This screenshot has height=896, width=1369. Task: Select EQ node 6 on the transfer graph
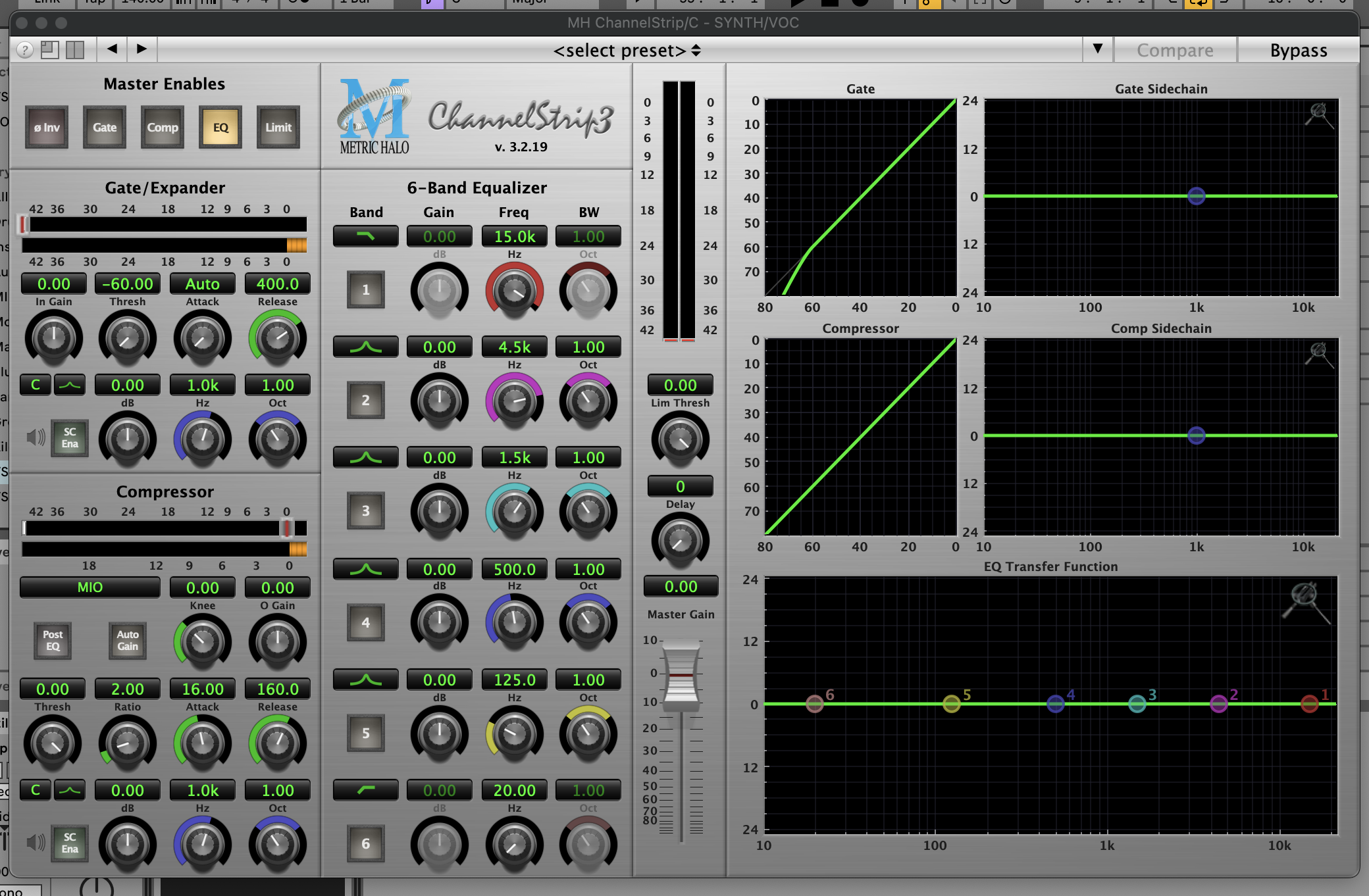tap(815, 704)
